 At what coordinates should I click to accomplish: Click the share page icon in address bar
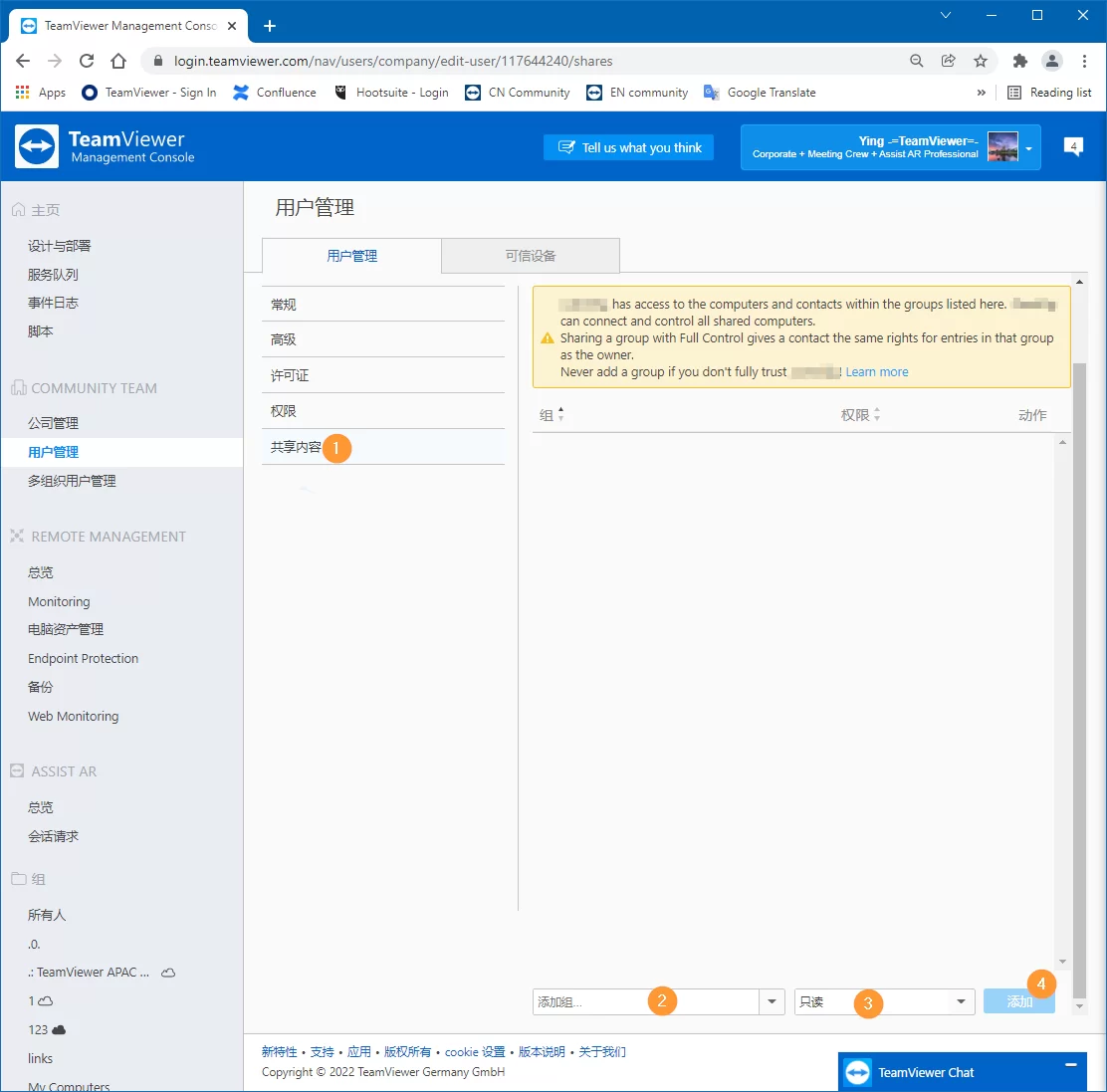(x=948, y=61)
